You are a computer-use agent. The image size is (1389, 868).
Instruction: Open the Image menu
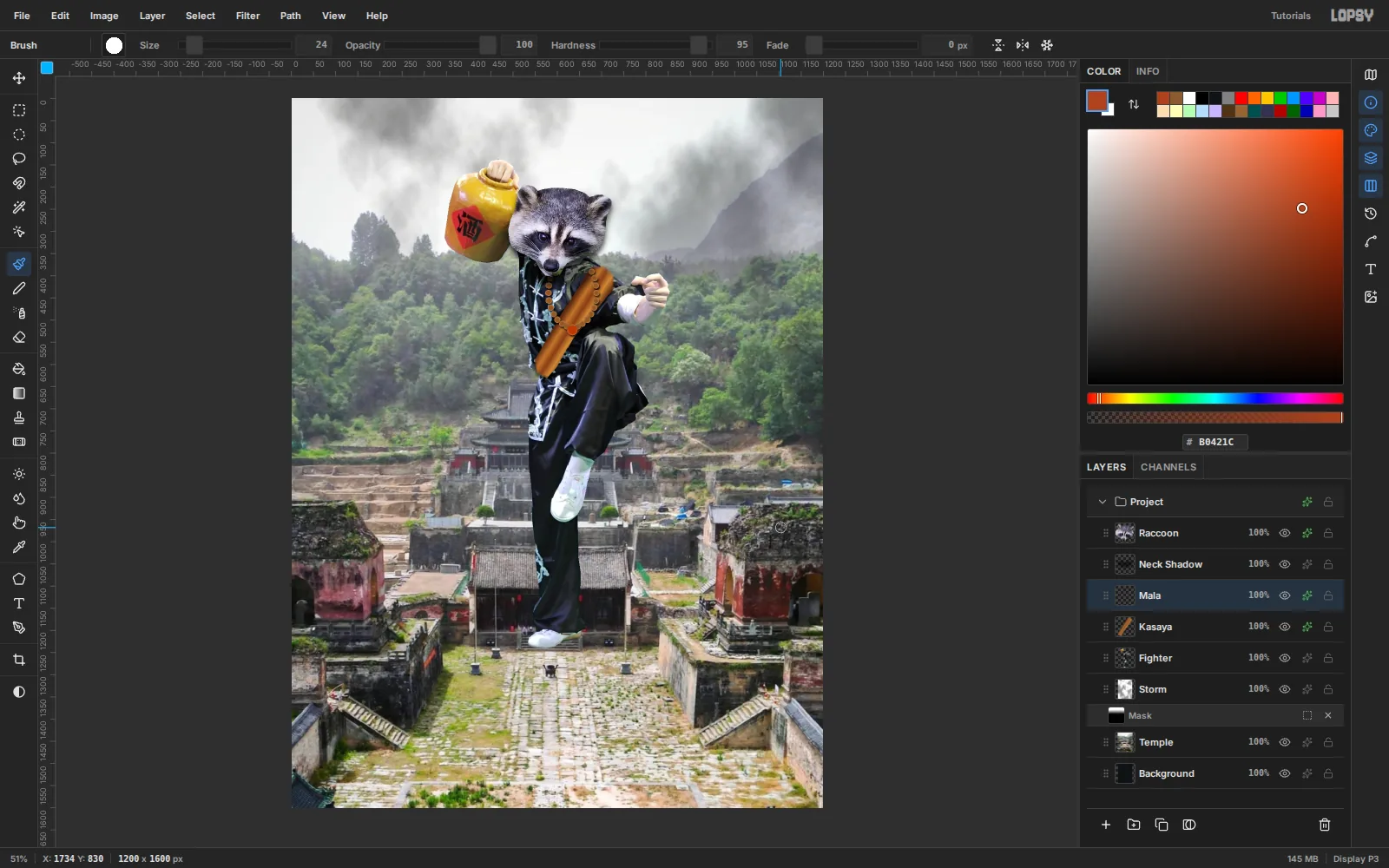[x=104, y=16]
